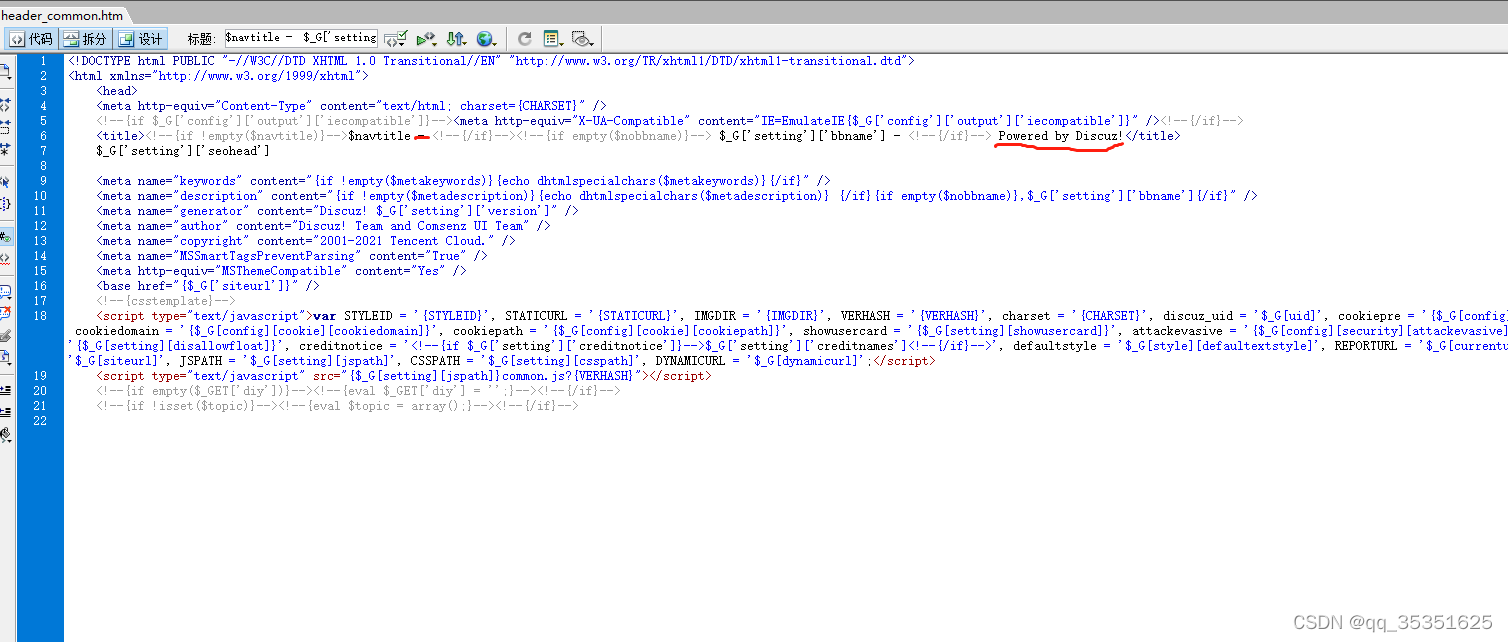Collapse selection in coding toolbar
Screen dimensions: 1508x642
point(5,127)
